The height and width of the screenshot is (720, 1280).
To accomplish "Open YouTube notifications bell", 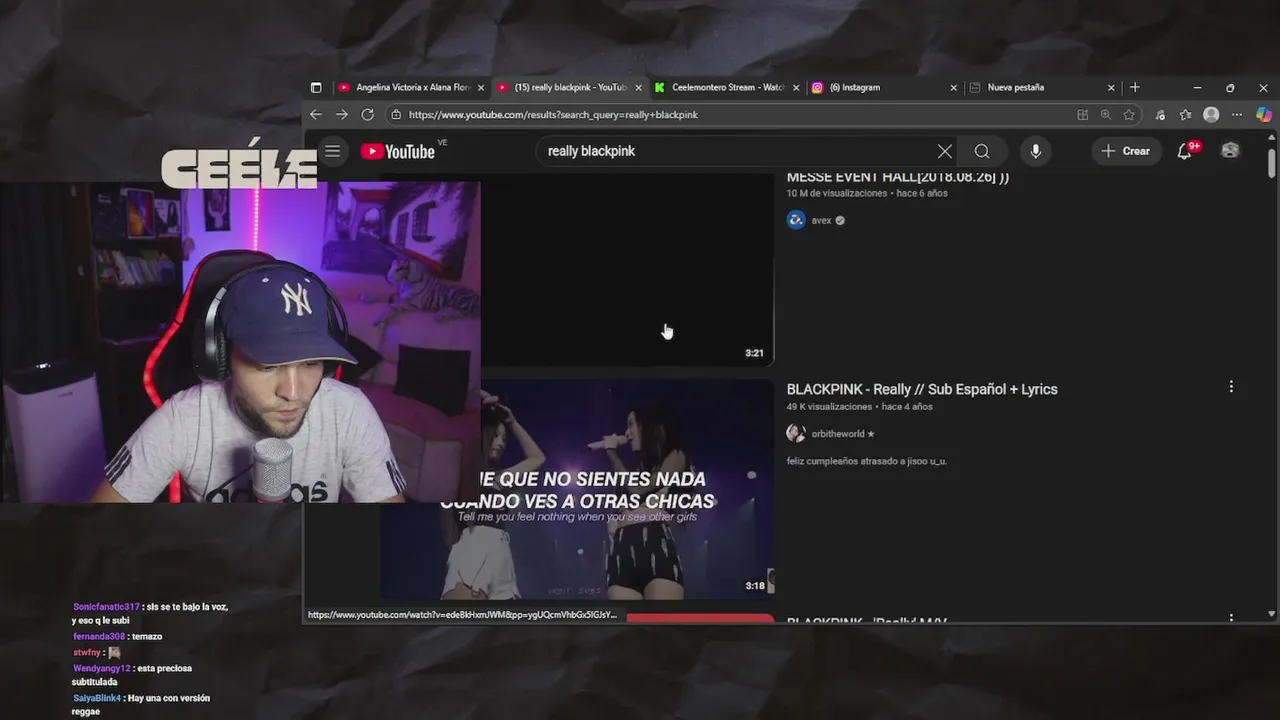I will point(1185,151).
